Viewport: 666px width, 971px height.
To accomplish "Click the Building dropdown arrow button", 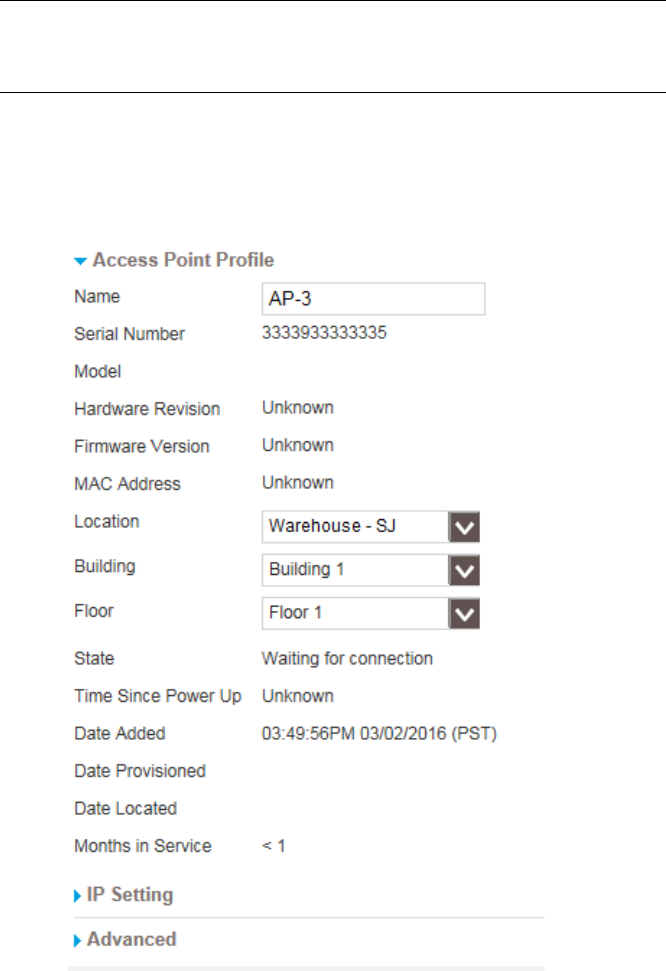I will click(x=464, y=570).
